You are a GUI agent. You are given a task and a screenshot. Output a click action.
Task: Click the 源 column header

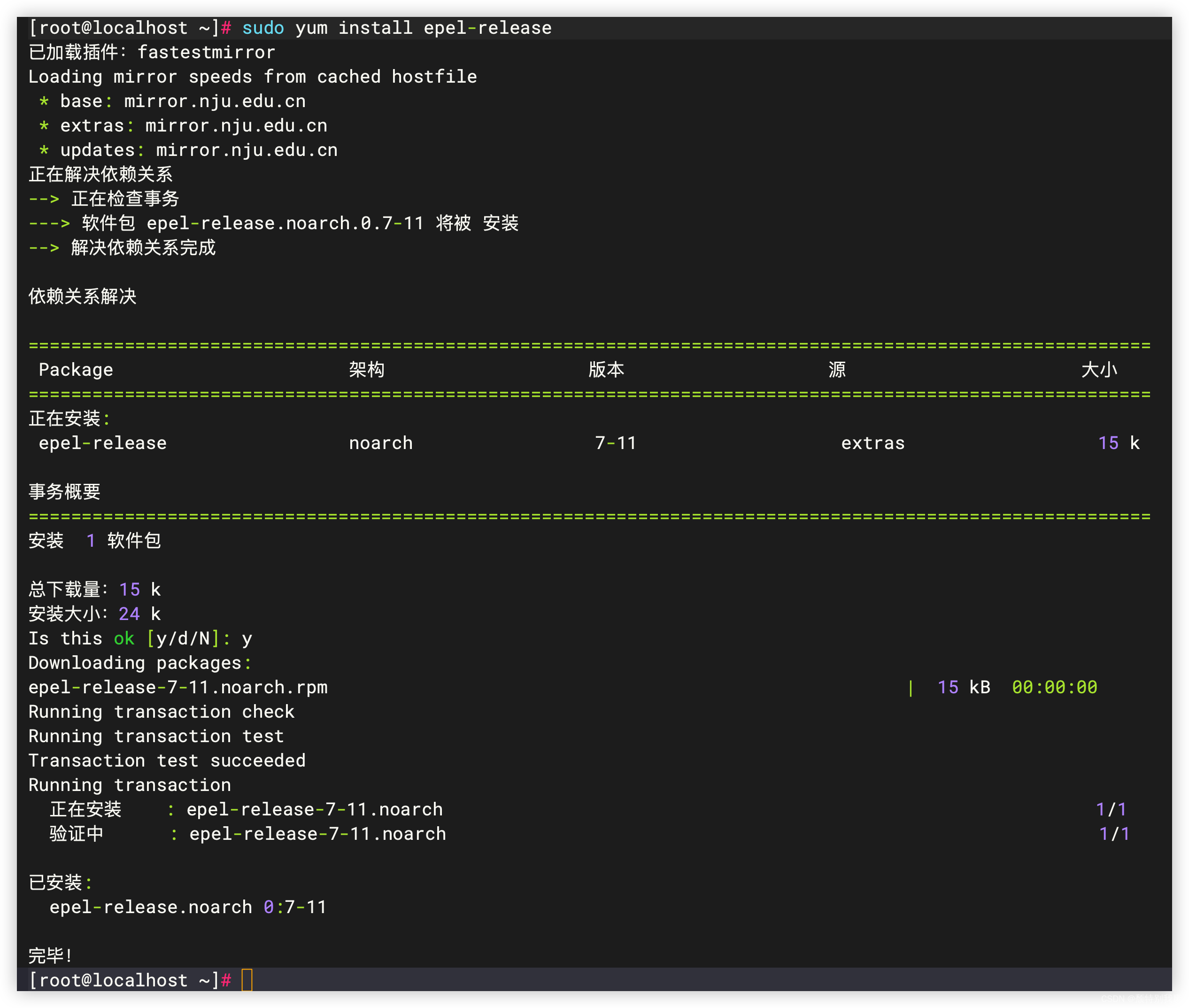pyautogui.click(x=837, y=369)
